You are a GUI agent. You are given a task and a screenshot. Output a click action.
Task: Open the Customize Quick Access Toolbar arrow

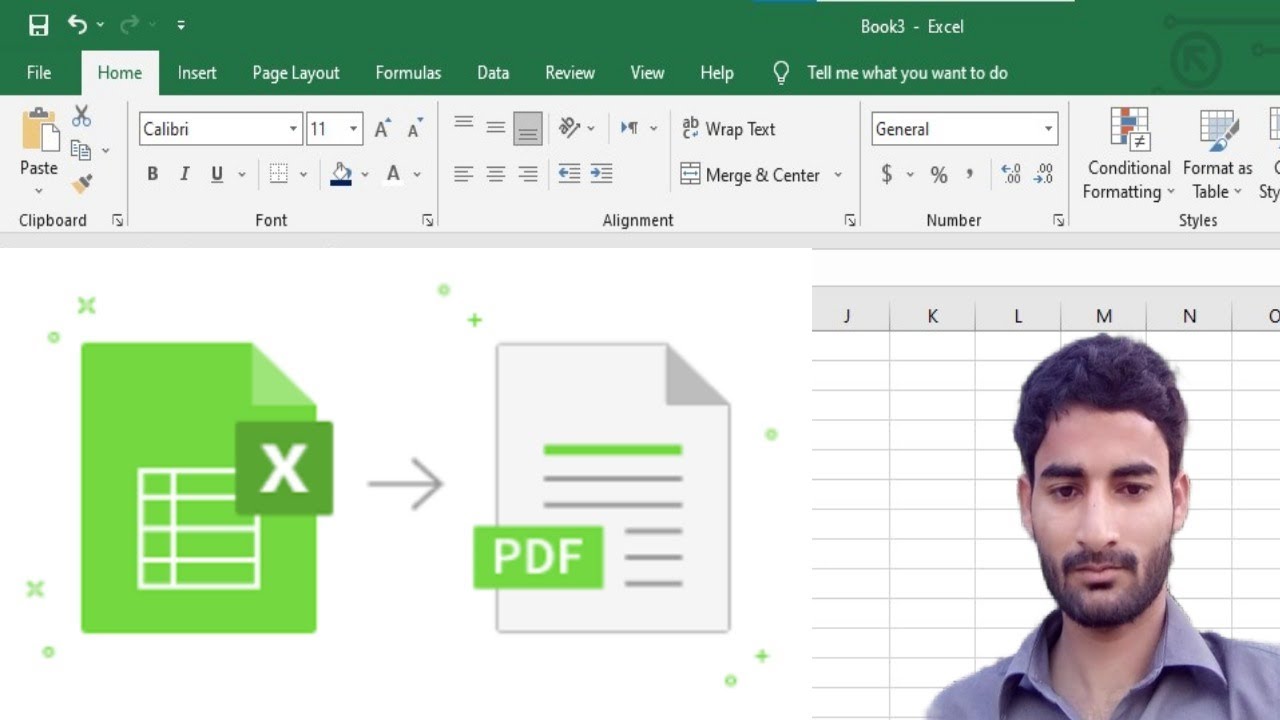tap(181, 26)
